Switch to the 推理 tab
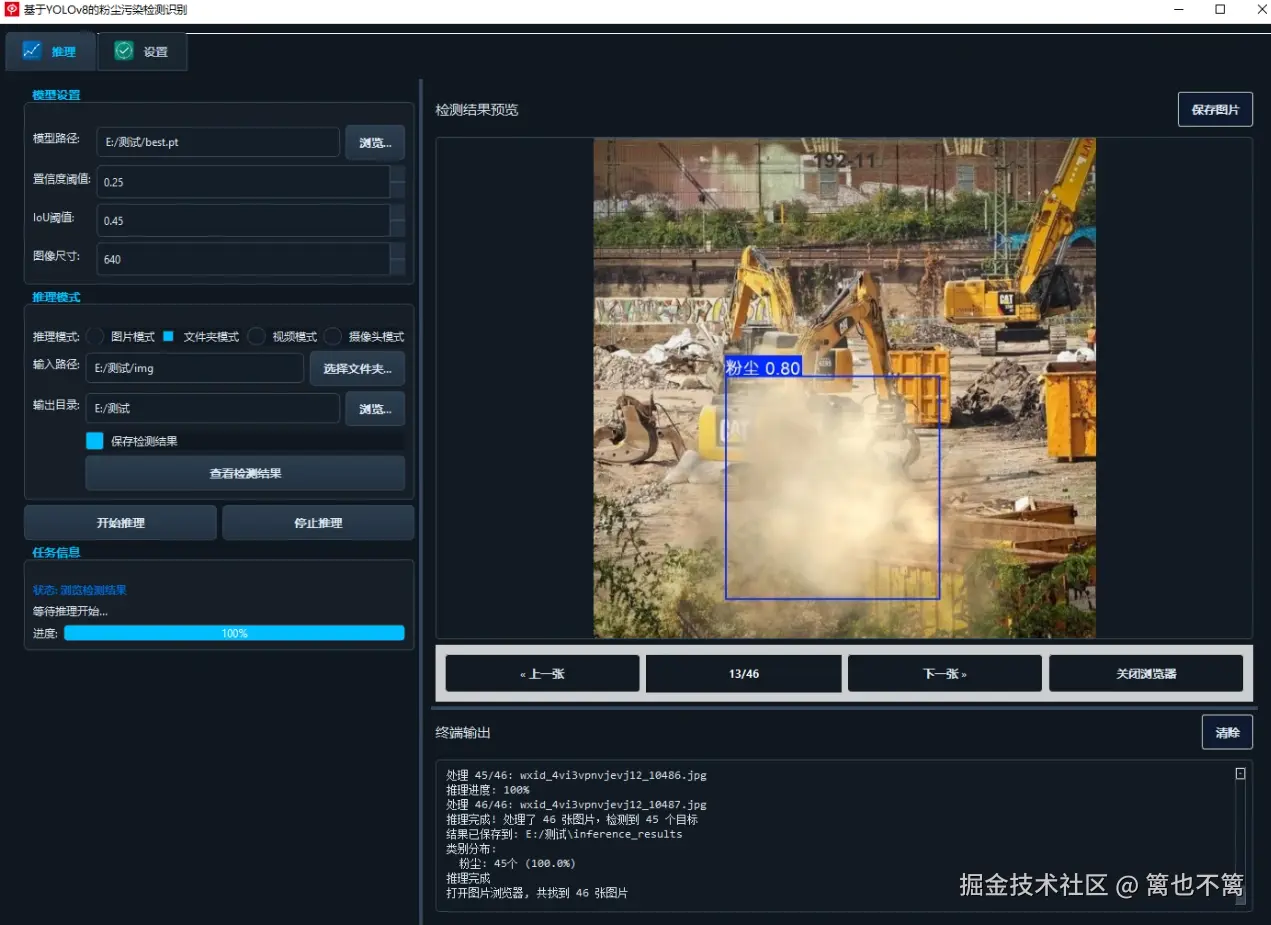 [50, 51]
